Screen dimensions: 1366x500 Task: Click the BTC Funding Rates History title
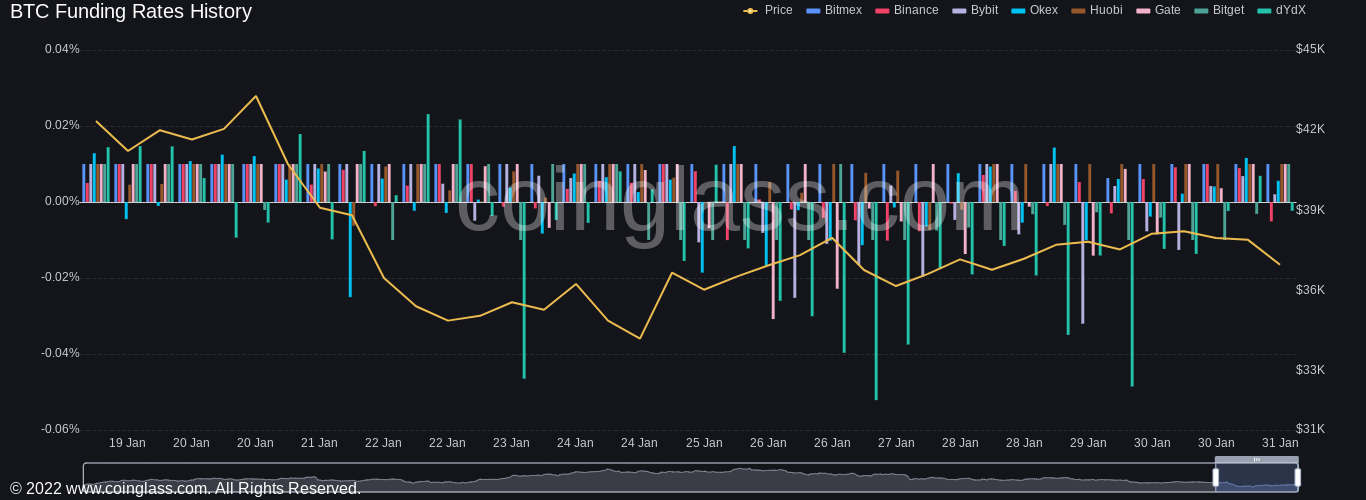131,12
